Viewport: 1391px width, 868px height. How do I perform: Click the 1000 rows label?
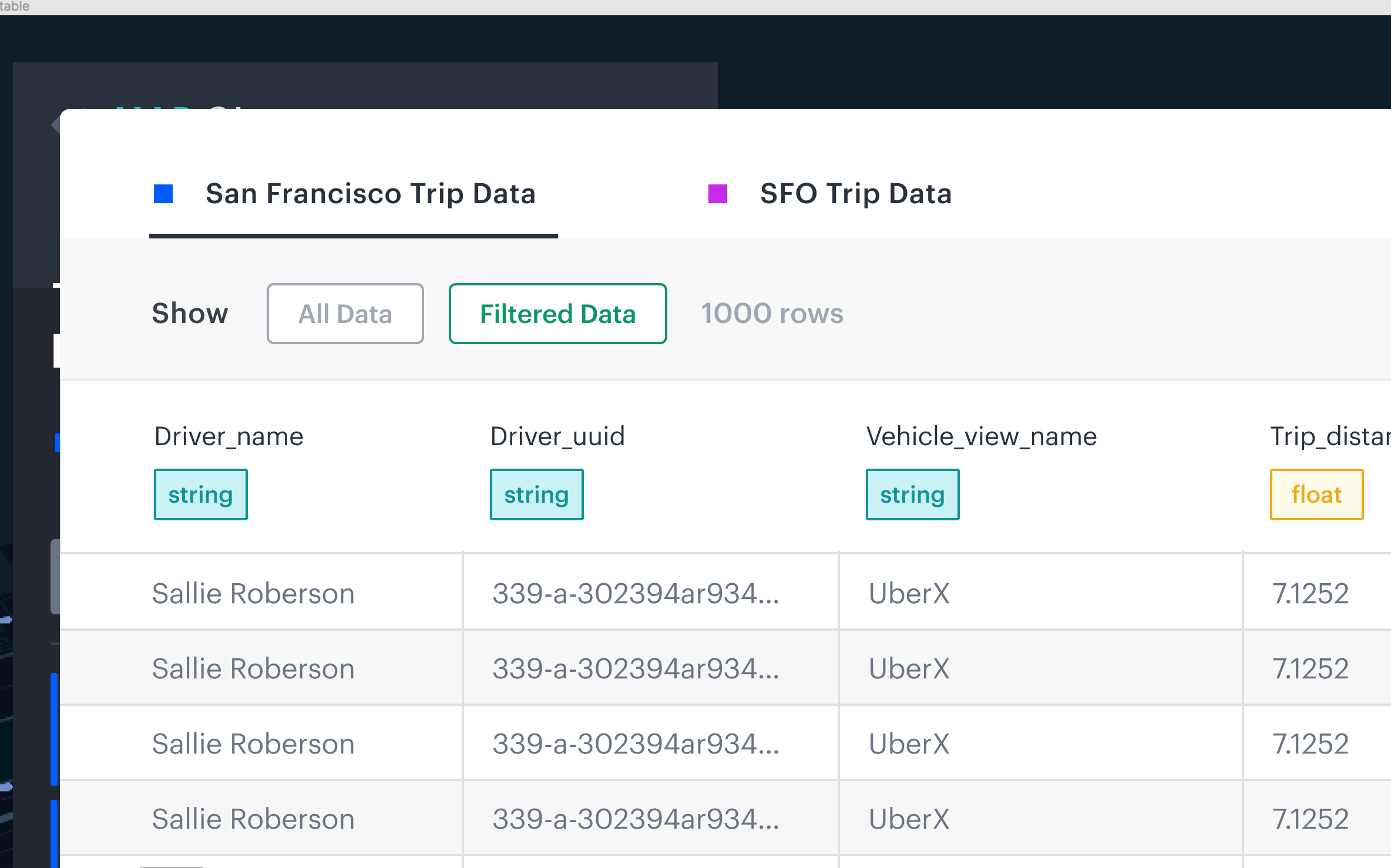[x=772, y=313]
